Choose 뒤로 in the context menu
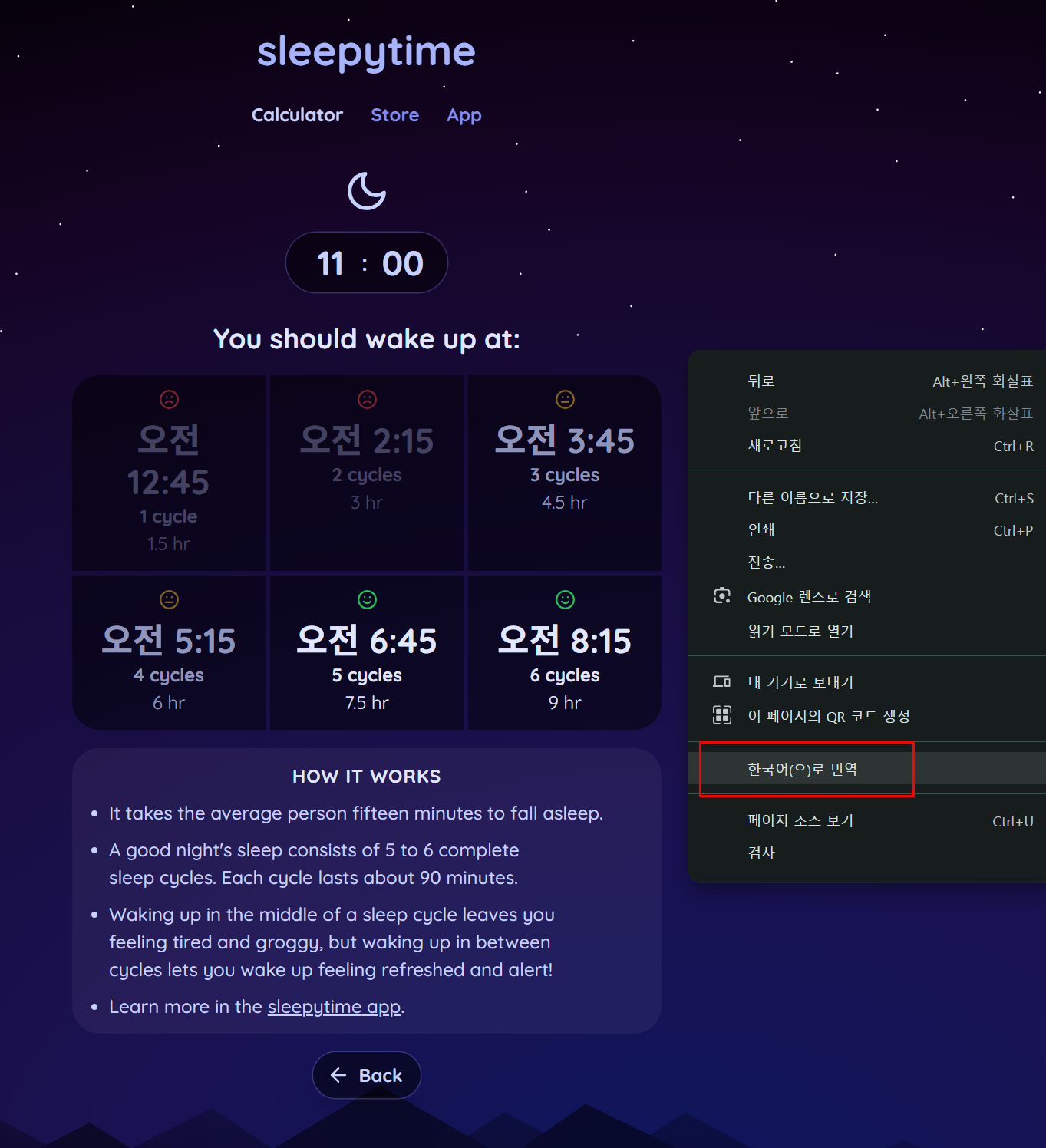The image size is (1046, 1148). click(867, 381)
